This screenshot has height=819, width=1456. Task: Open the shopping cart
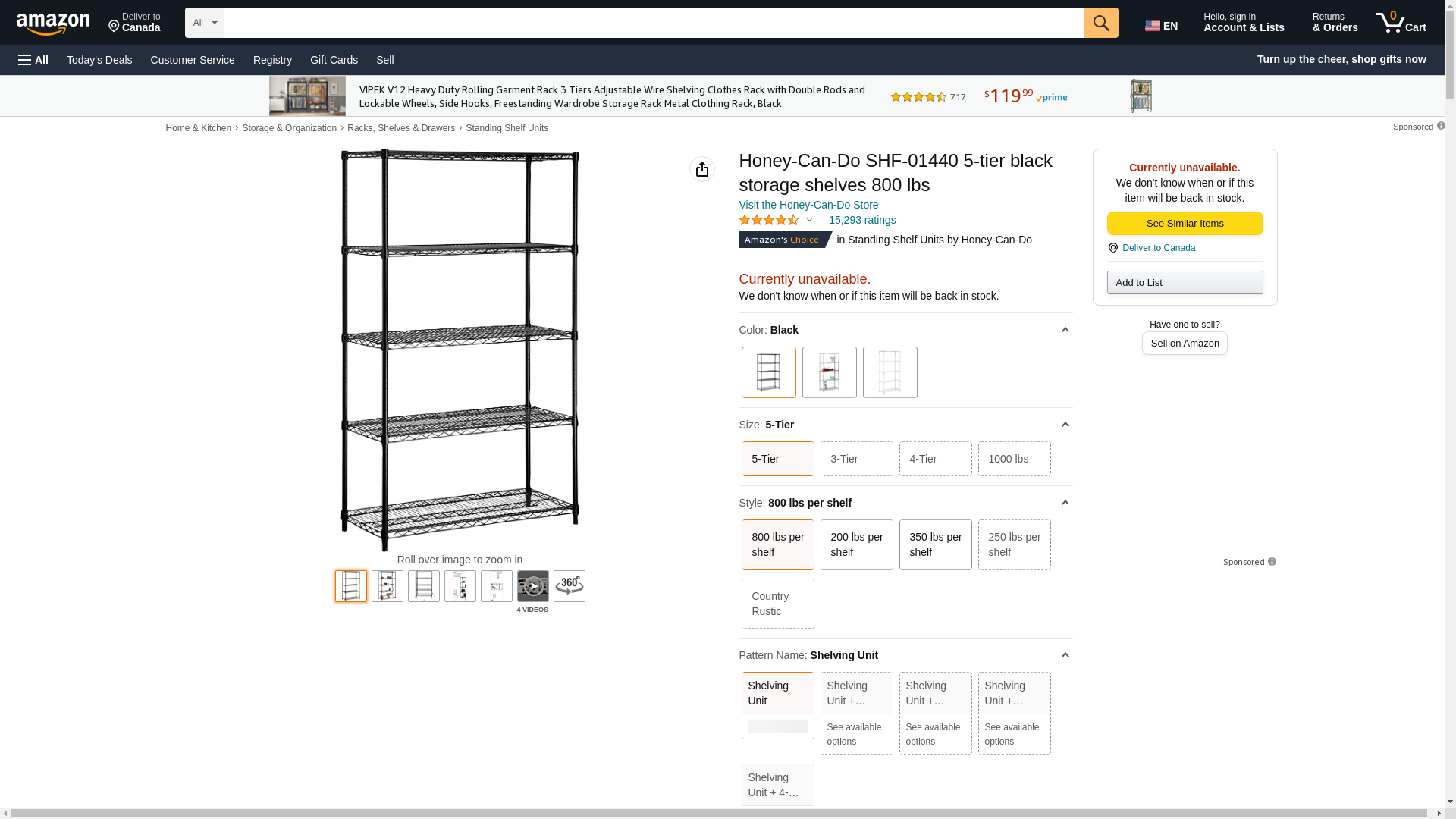coord(1401,23)
